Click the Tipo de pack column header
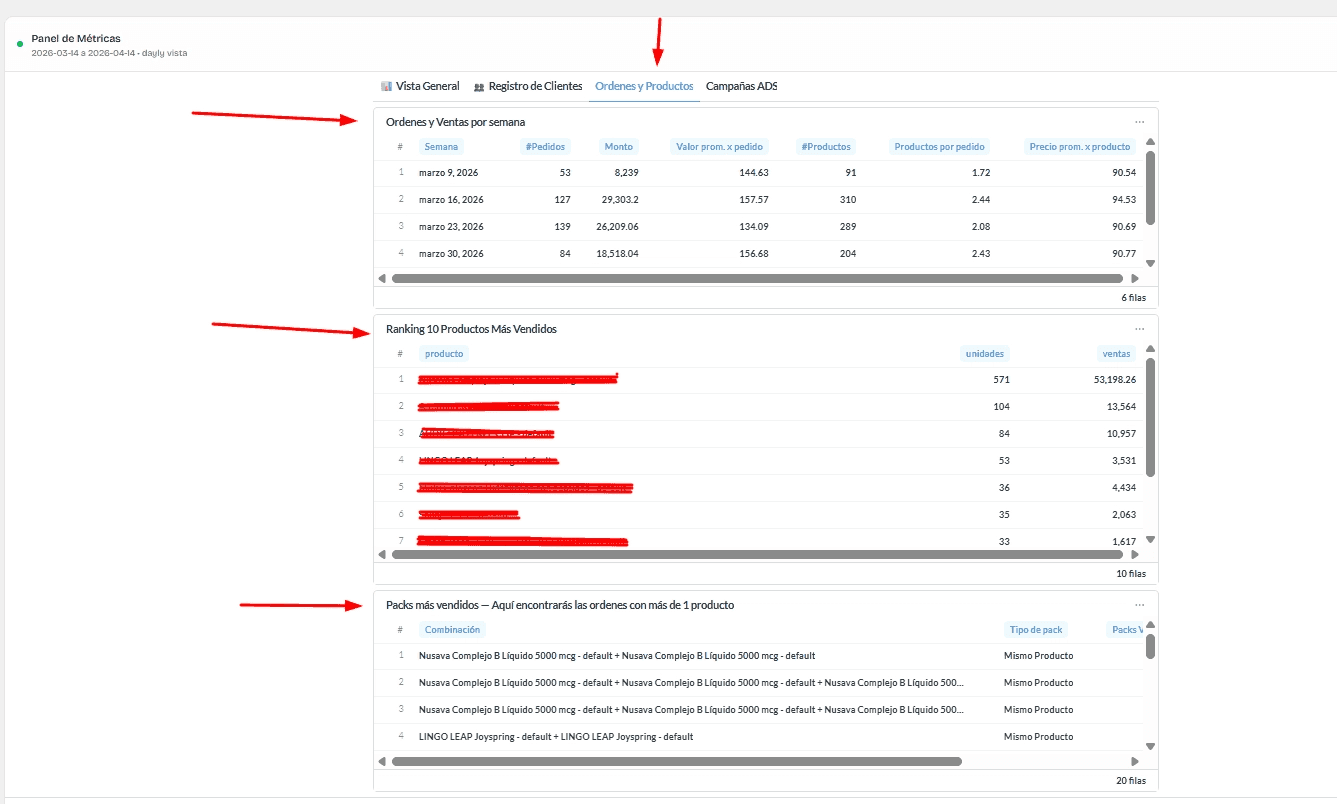1337x804 pixels. click(1036, 630)
